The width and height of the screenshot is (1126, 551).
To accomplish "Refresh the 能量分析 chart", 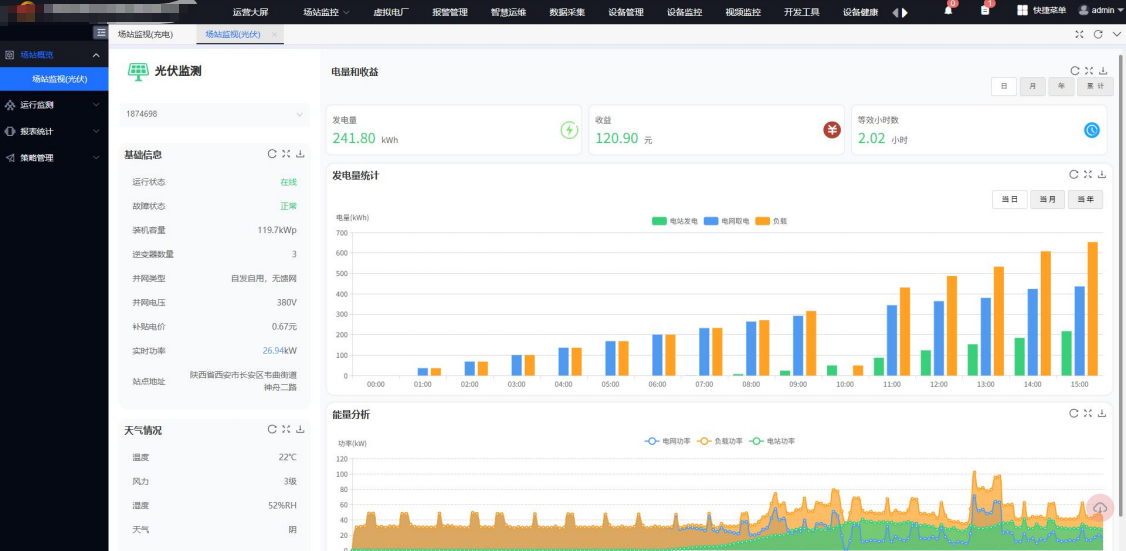I will (1074, 413).
